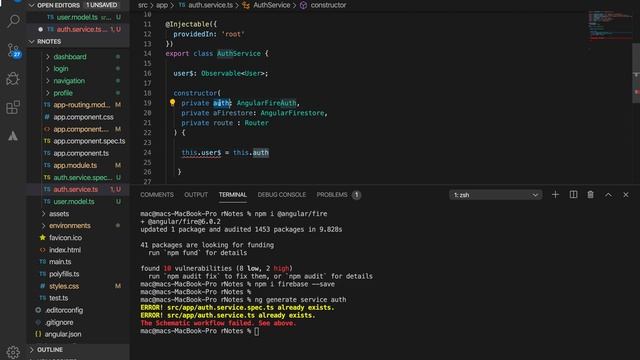640x360 pixels.
Task: Open the terminal selector '1: zsh' dropdown
Action: point(496,195)
